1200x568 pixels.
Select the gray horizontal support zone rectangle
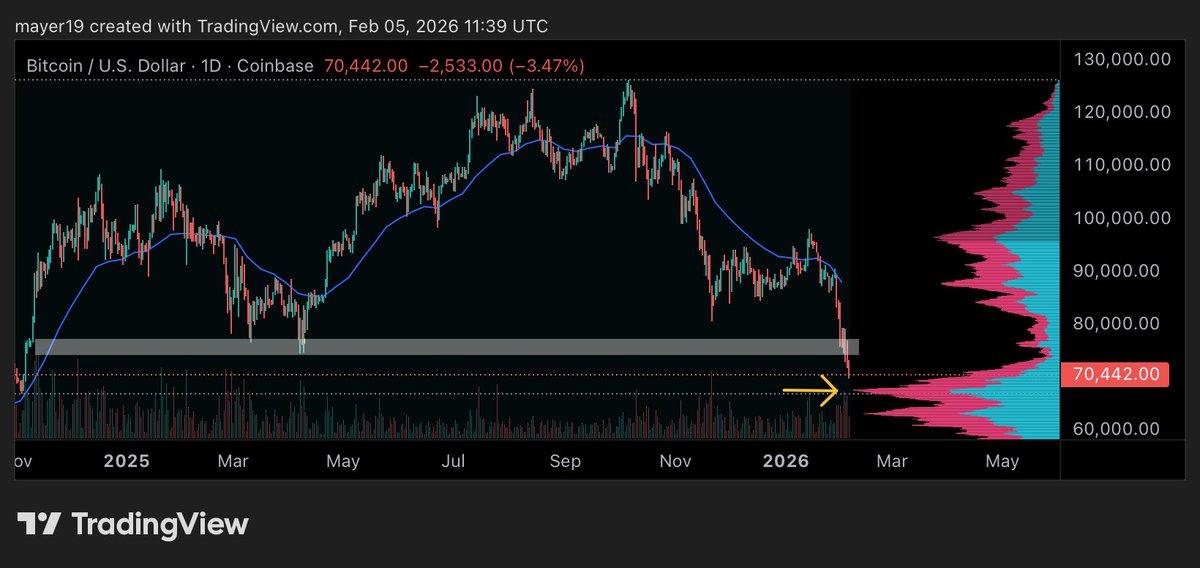pyautogui.click(x=446, y=347)
